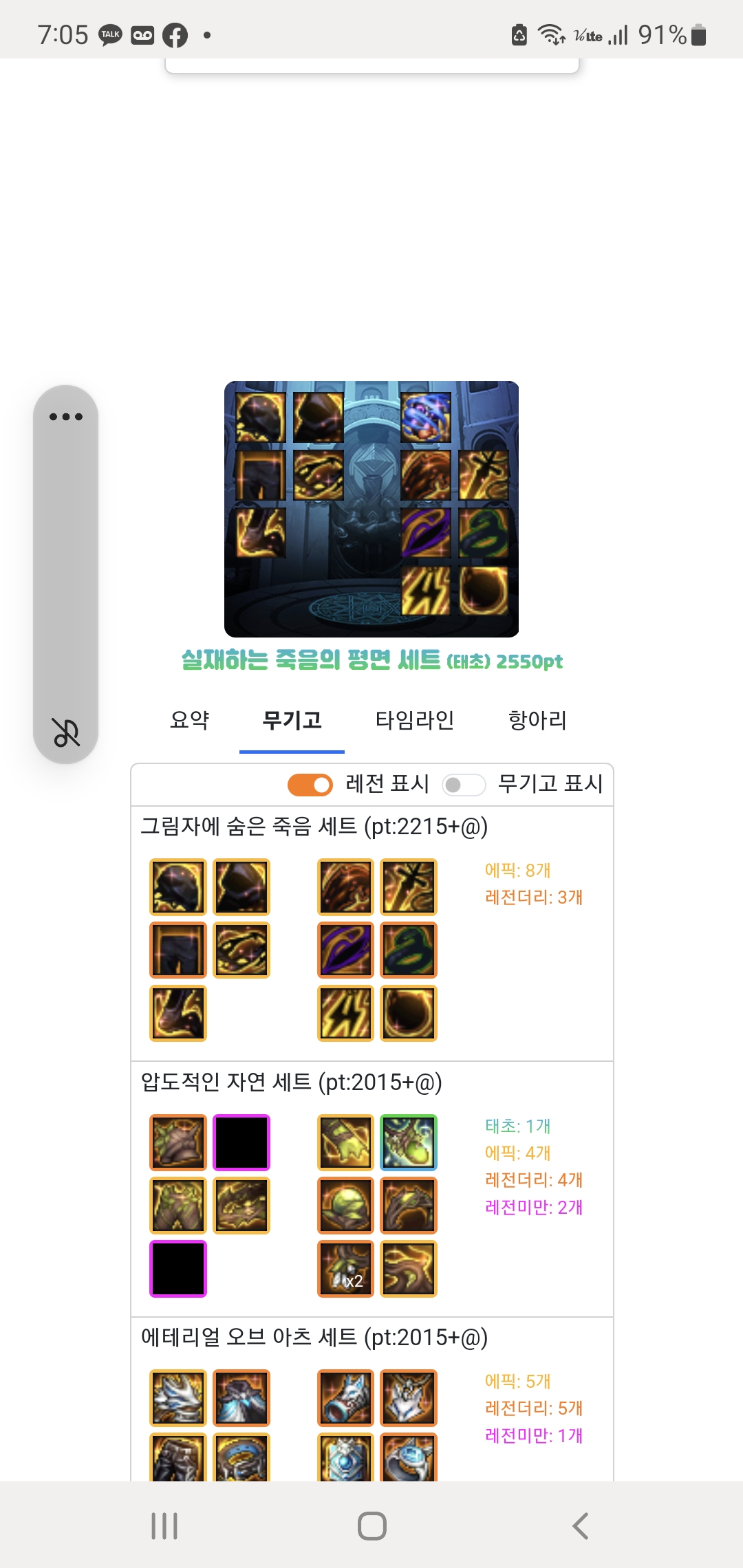The width and height of the screenshot is (743, 1568).
Task: Tap the x2 stacked item icon
Action: (x=345, y=1269)
